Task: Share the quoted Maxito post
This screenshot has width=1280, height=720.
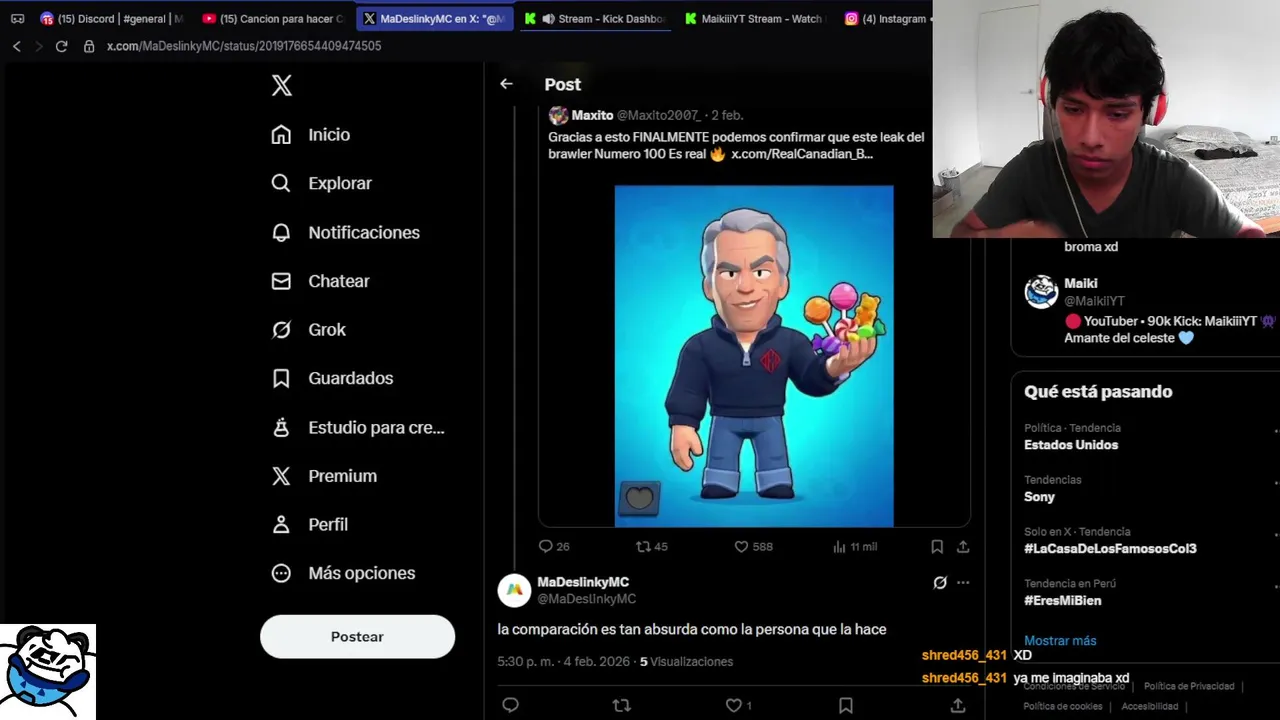Action: [x=963, y=547]
